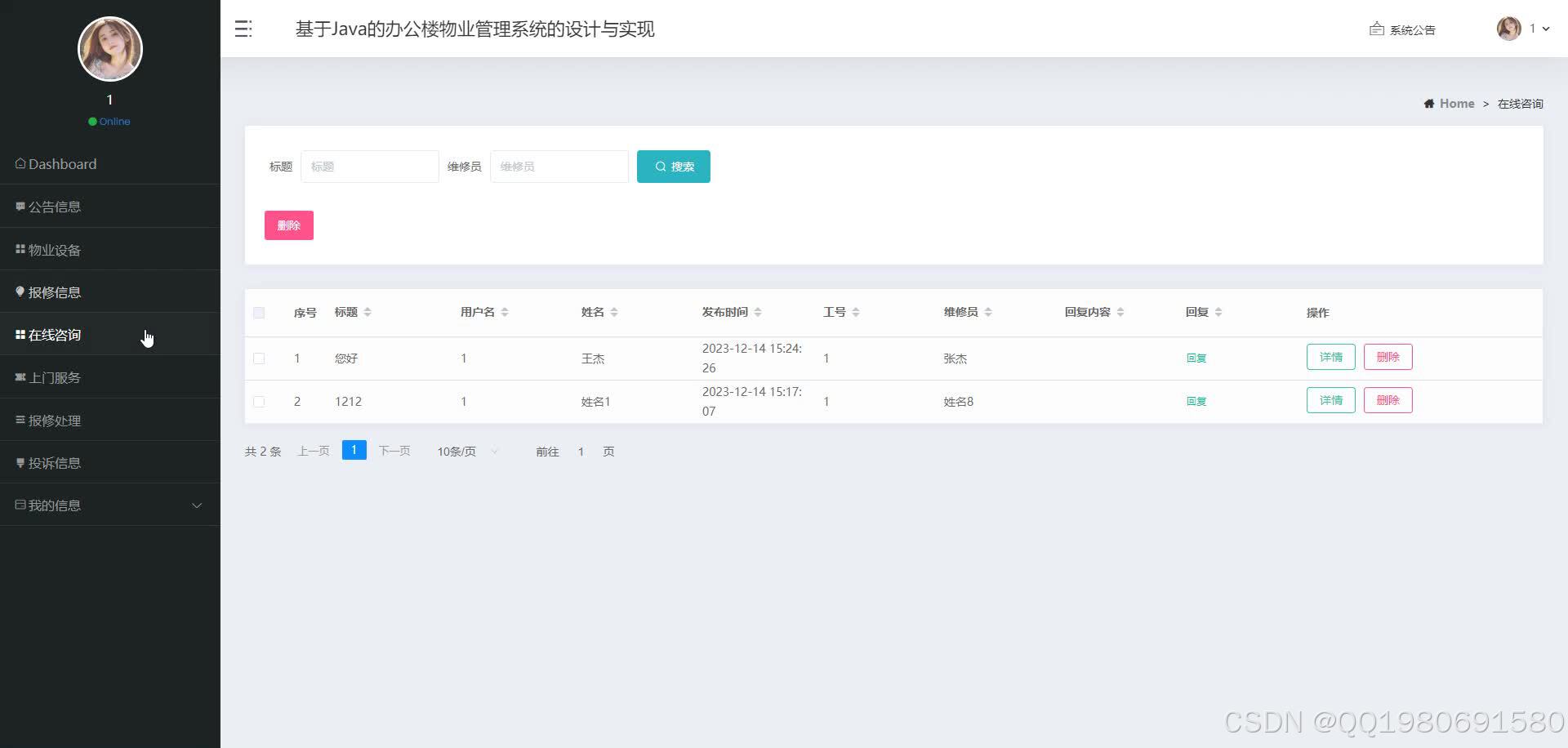
Task: Open the Dashboard from the sidebar
Action: [x=61, y=163]
